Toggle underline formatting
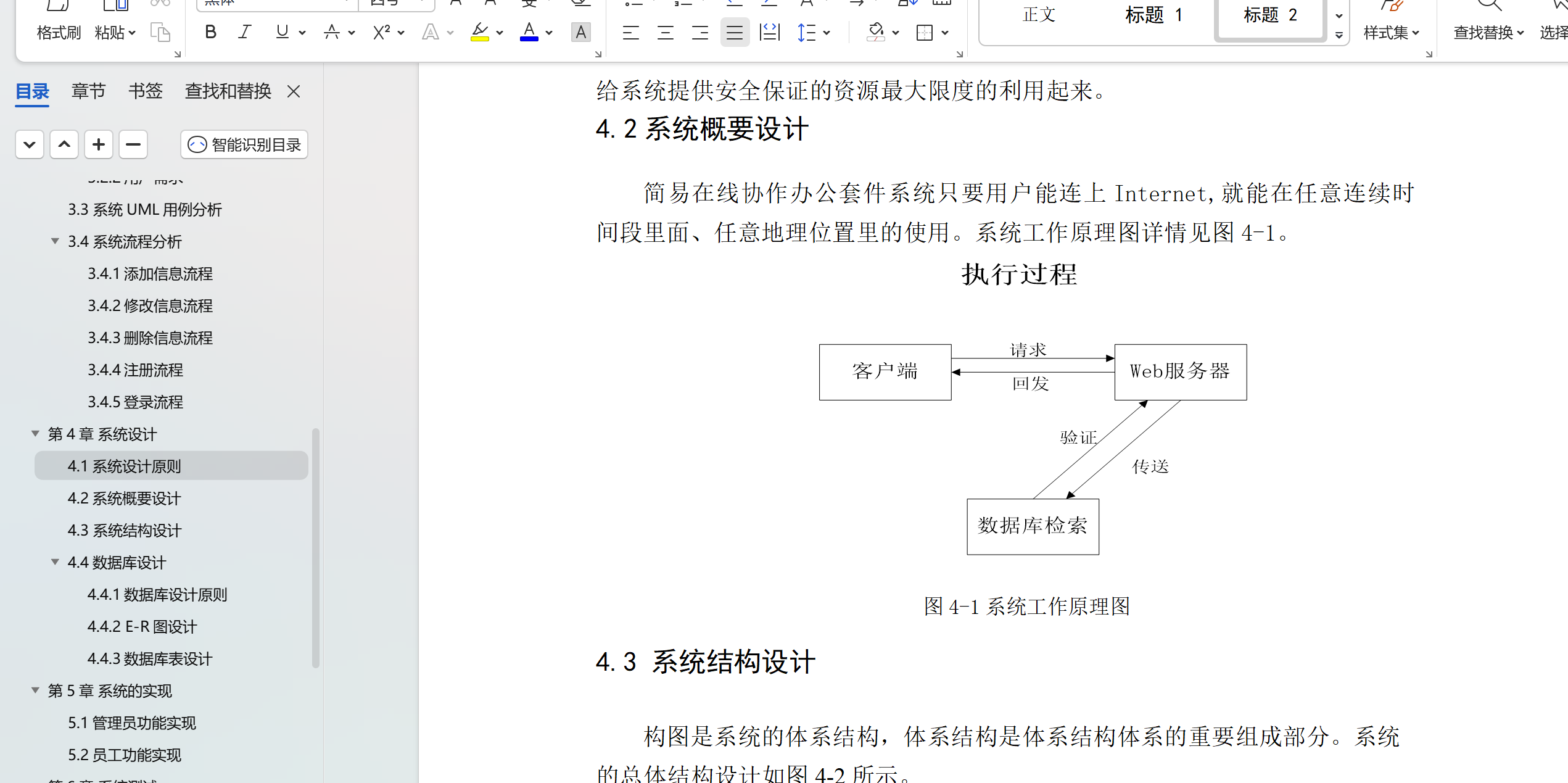Image resolution: width=1568 pixels, height=783 pixels. pos(283,32)
